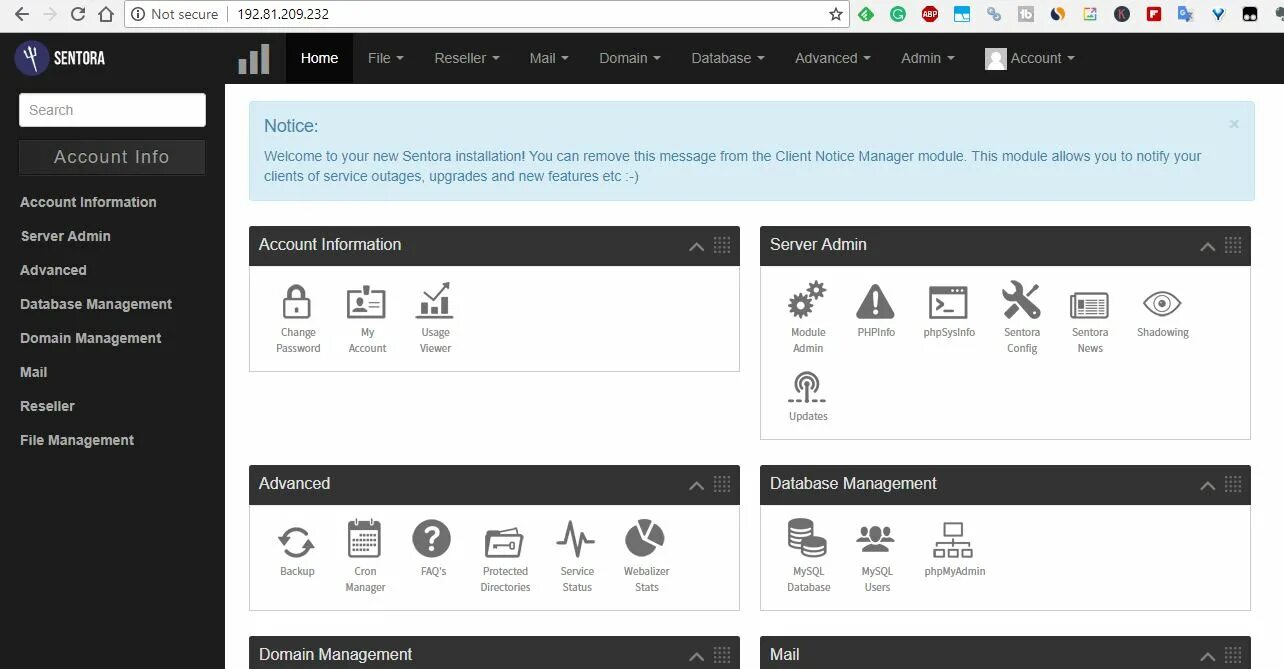This screenshot has width=1284, height=669.
Task: Open the My Account module
Action: point(367,318)
